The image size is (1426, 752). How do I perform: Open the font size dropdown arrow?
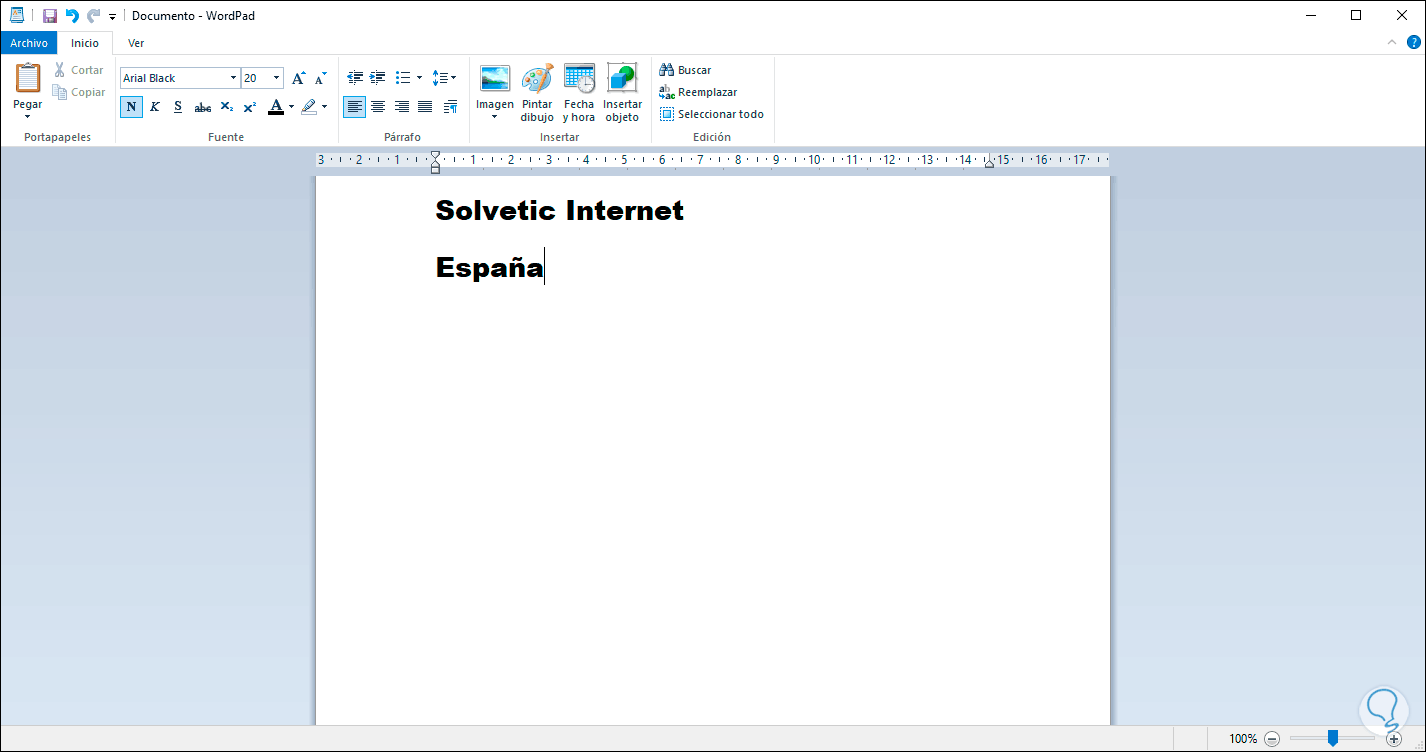tap(277, 78)
